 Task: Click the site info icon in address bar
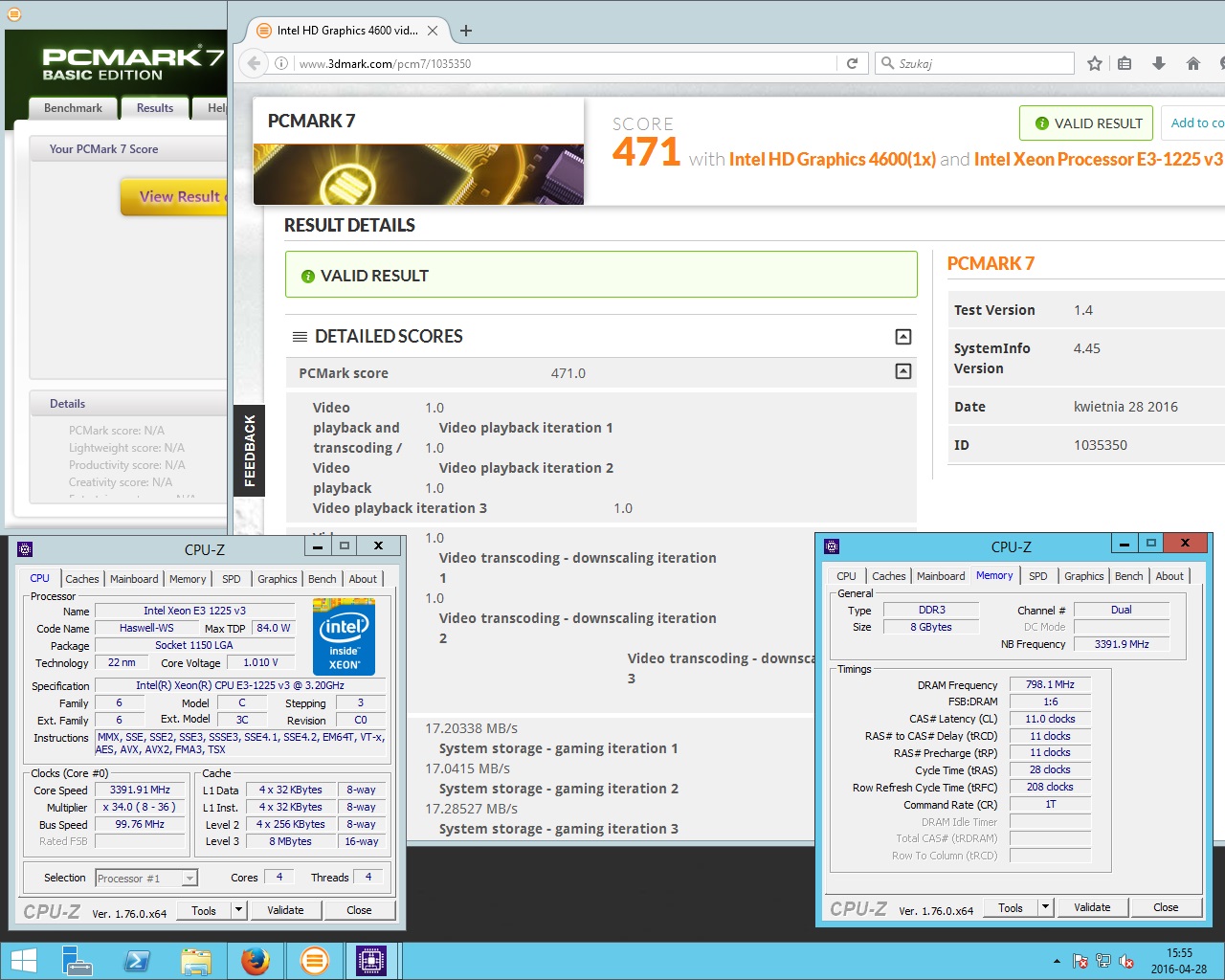281,63
